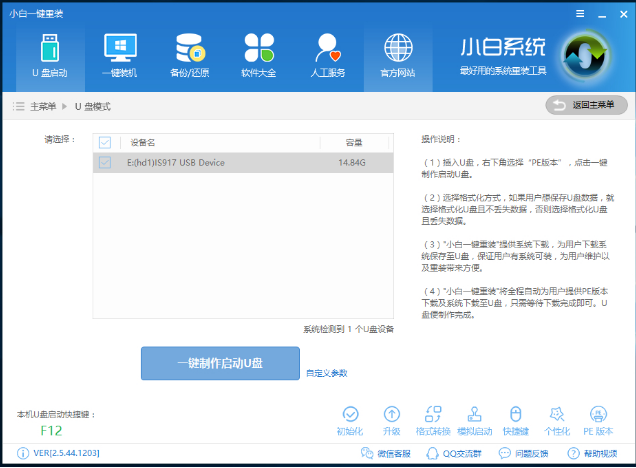Select the PE 版本 option

coord(598,421)
